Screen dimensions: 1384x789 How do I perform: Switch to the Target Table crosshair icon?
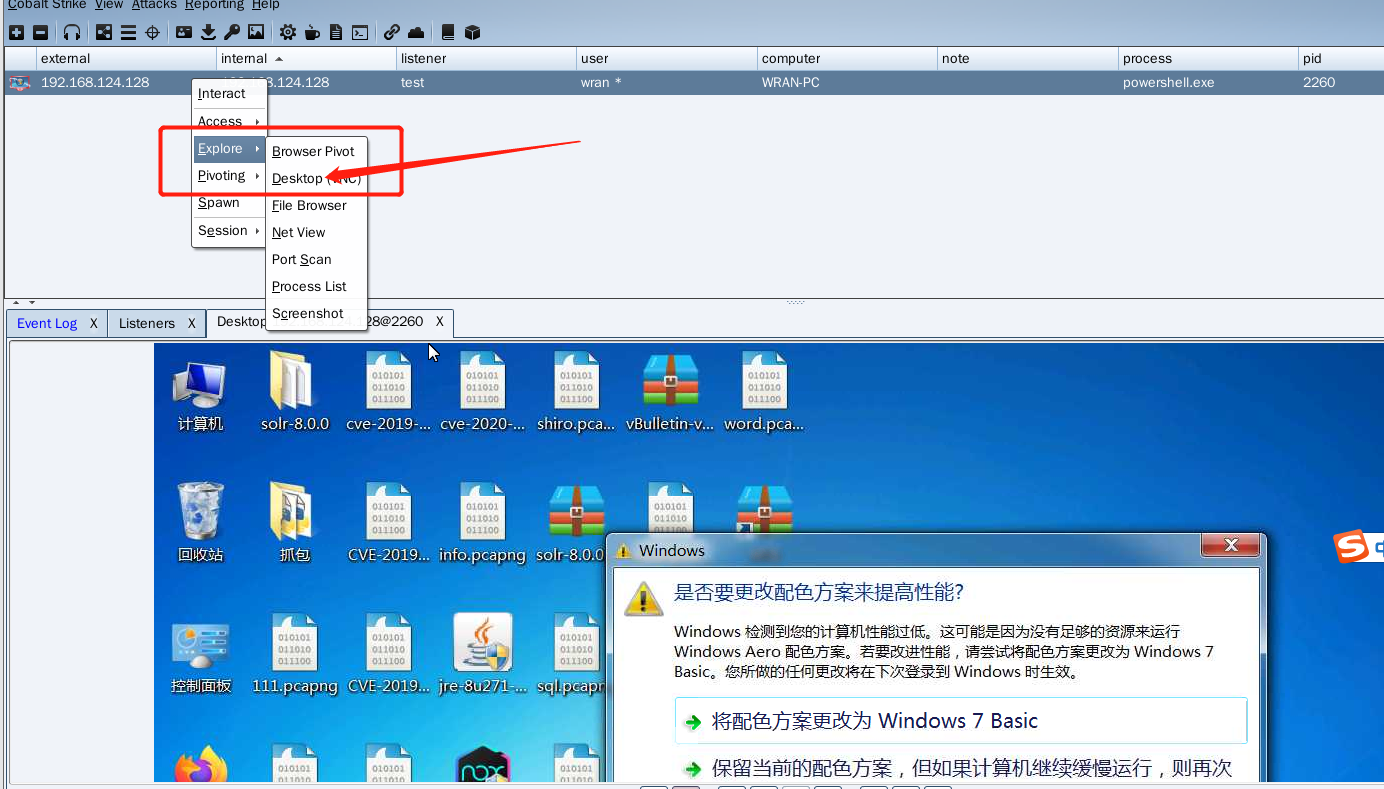point(153,32)
